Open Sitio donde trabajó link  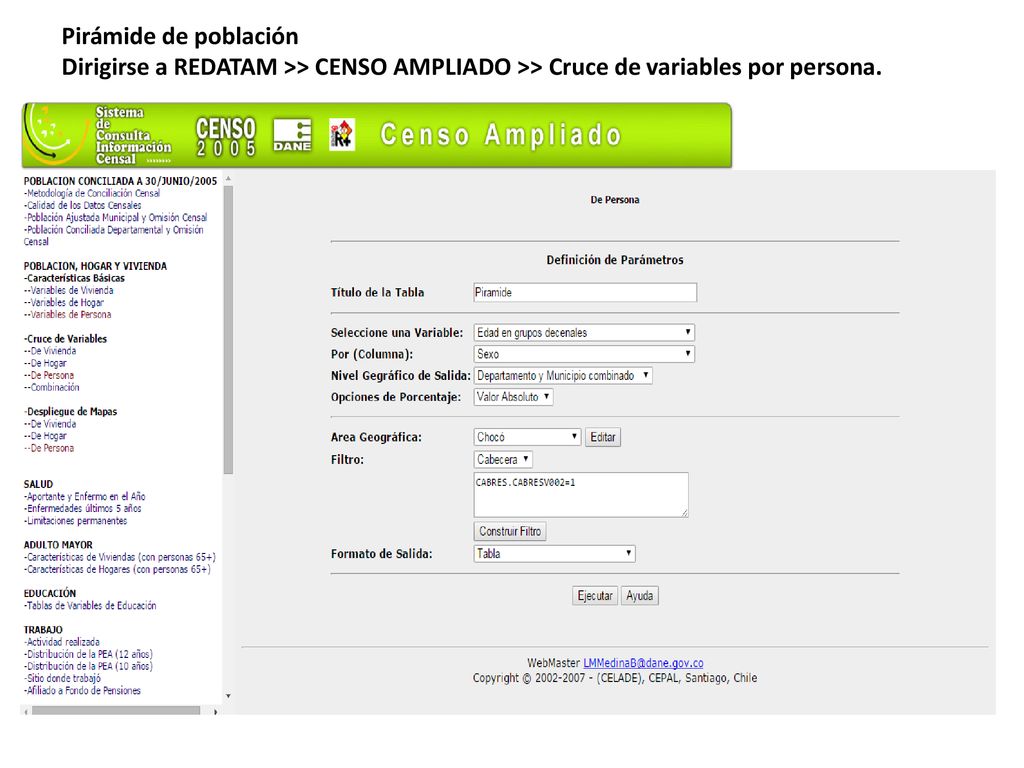click(x=63, y=678)
